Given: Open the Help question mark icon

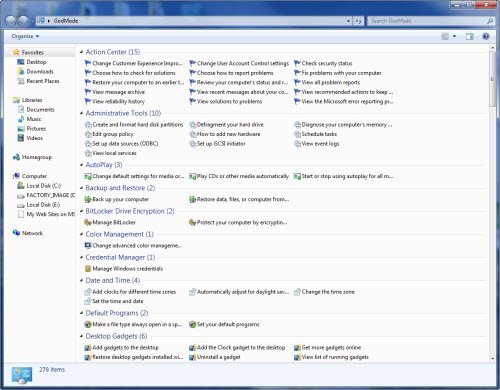Looking at the screenshot, I should point(486,36).
